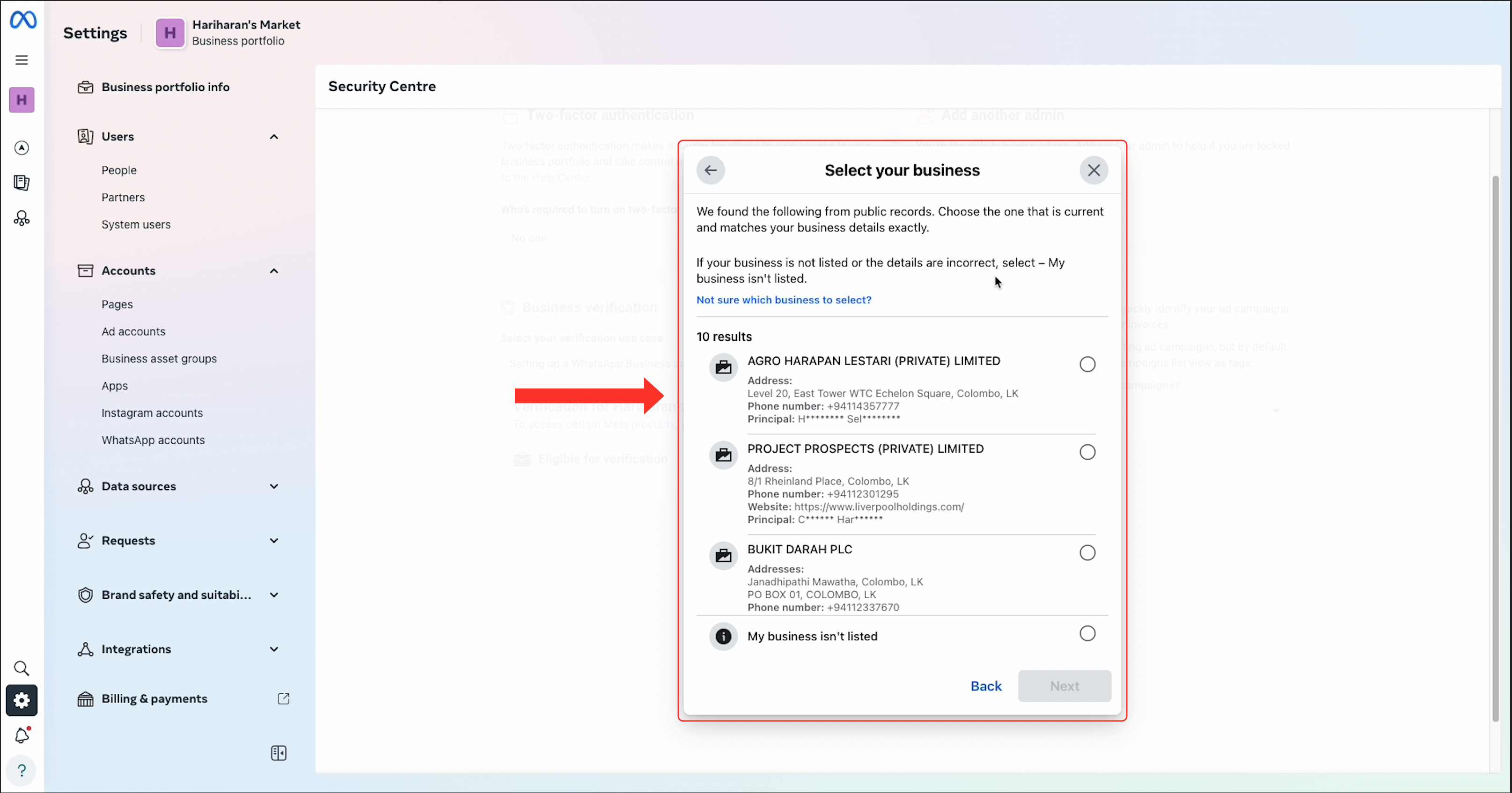Select PROJECT PROSPECTS radio button
Image resolution: width=1512 pixels, height=793 pixels.
tap(1087, 452)
